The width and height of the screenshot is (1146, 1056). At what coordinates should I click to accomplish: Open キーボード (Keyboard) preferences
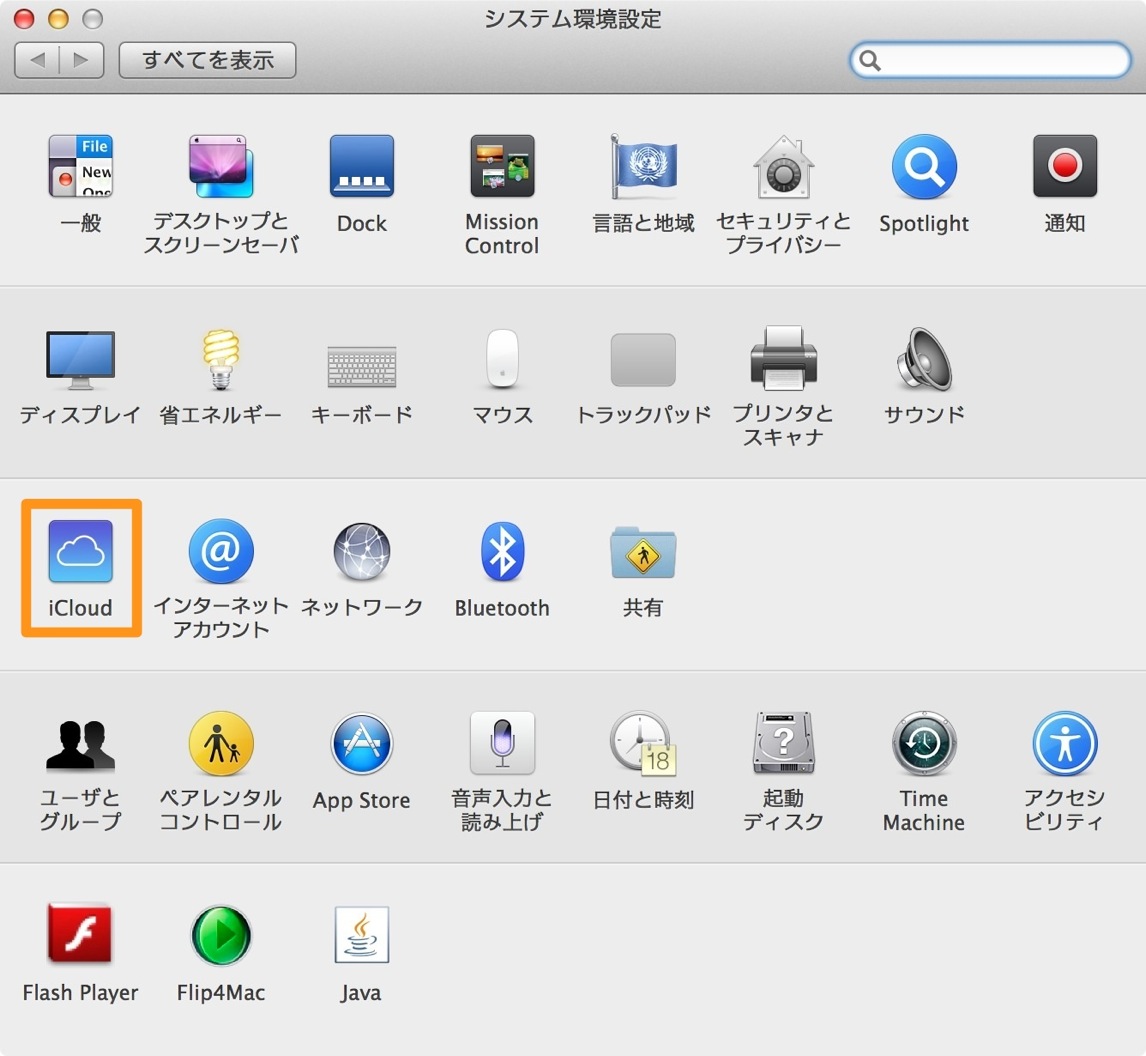(362, 366)
